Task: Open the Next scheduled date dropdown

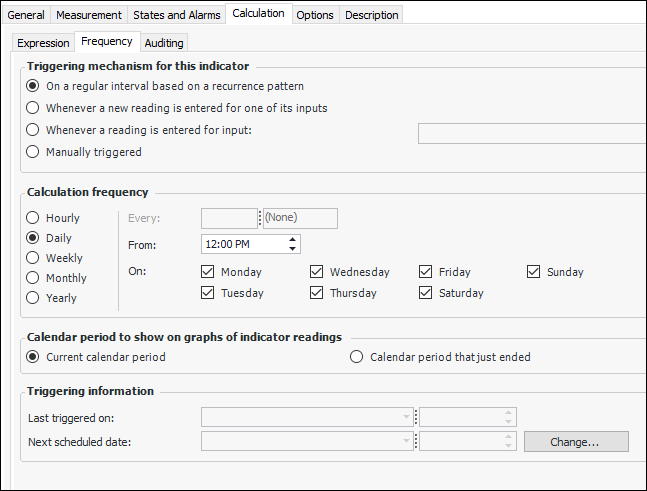Action: 407,442
